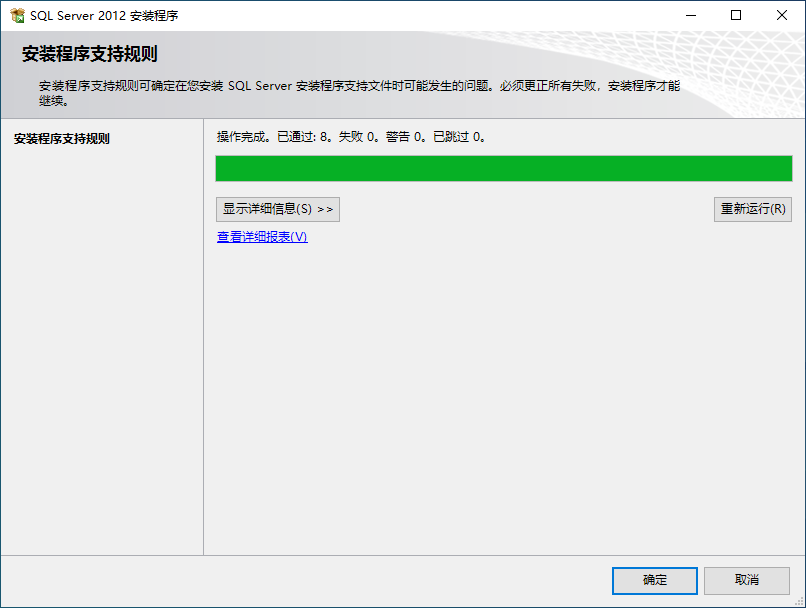The image size is (806, 608).
Task: Click the blank details area under the report link
Action: 504,401
